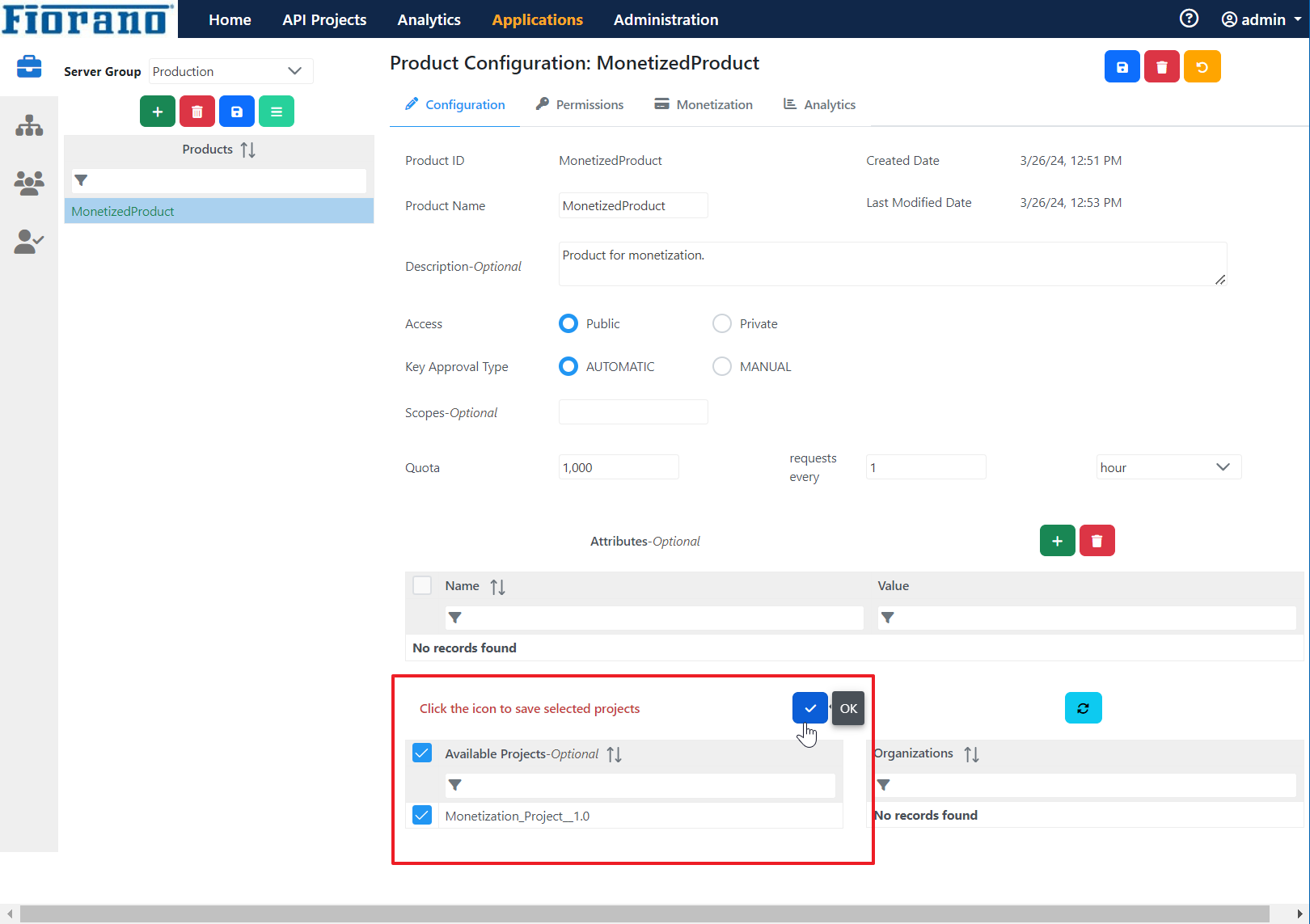Delete product using red trash in Products panel
Viewport: 1310px width, 924px height.
coord(197,112)
